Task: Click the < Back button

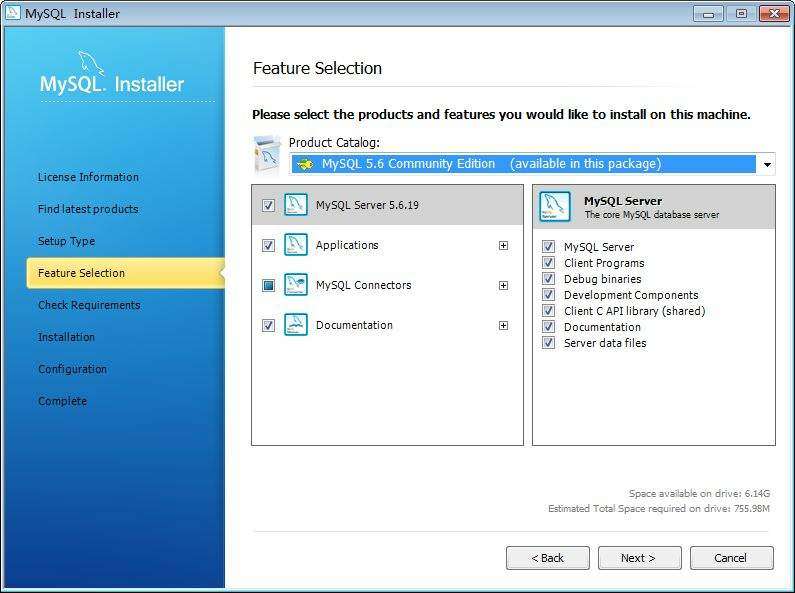Action: (x=548, y=558)
